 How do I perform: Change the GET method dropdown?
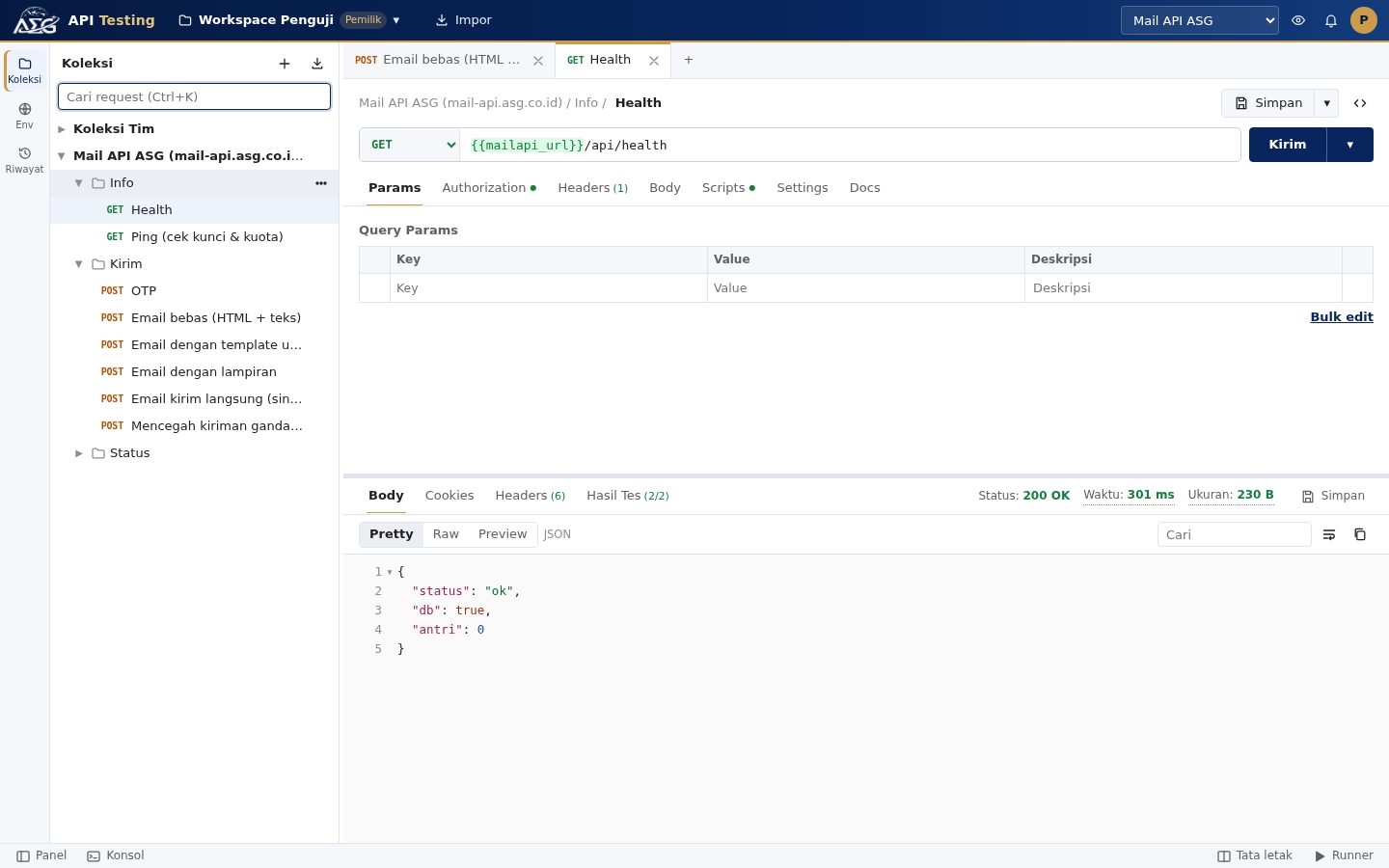click(410, 145)
